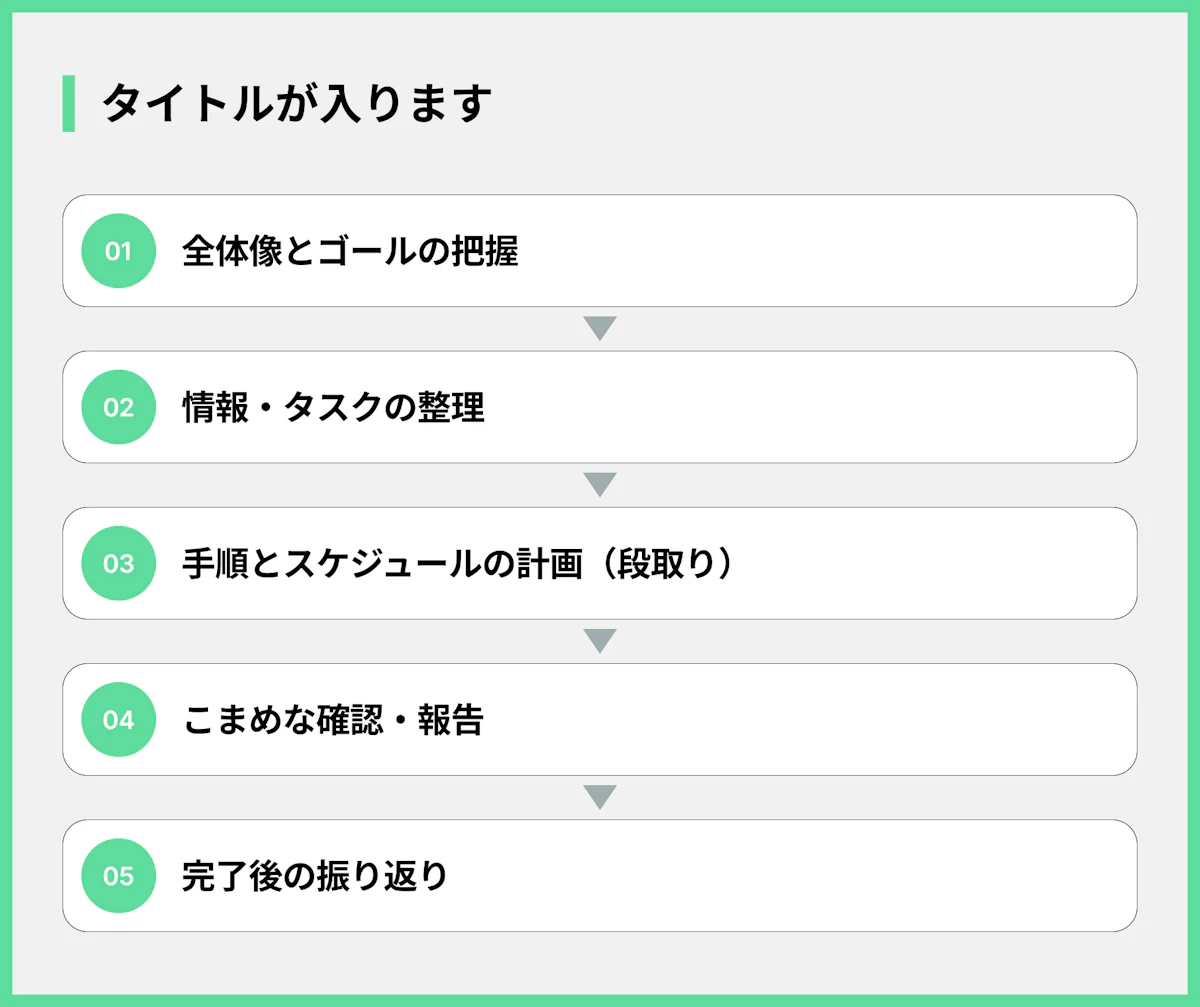Click the green outer border frame
The width and height of the screenshot is (1200, 1007).
click(600, 5)
